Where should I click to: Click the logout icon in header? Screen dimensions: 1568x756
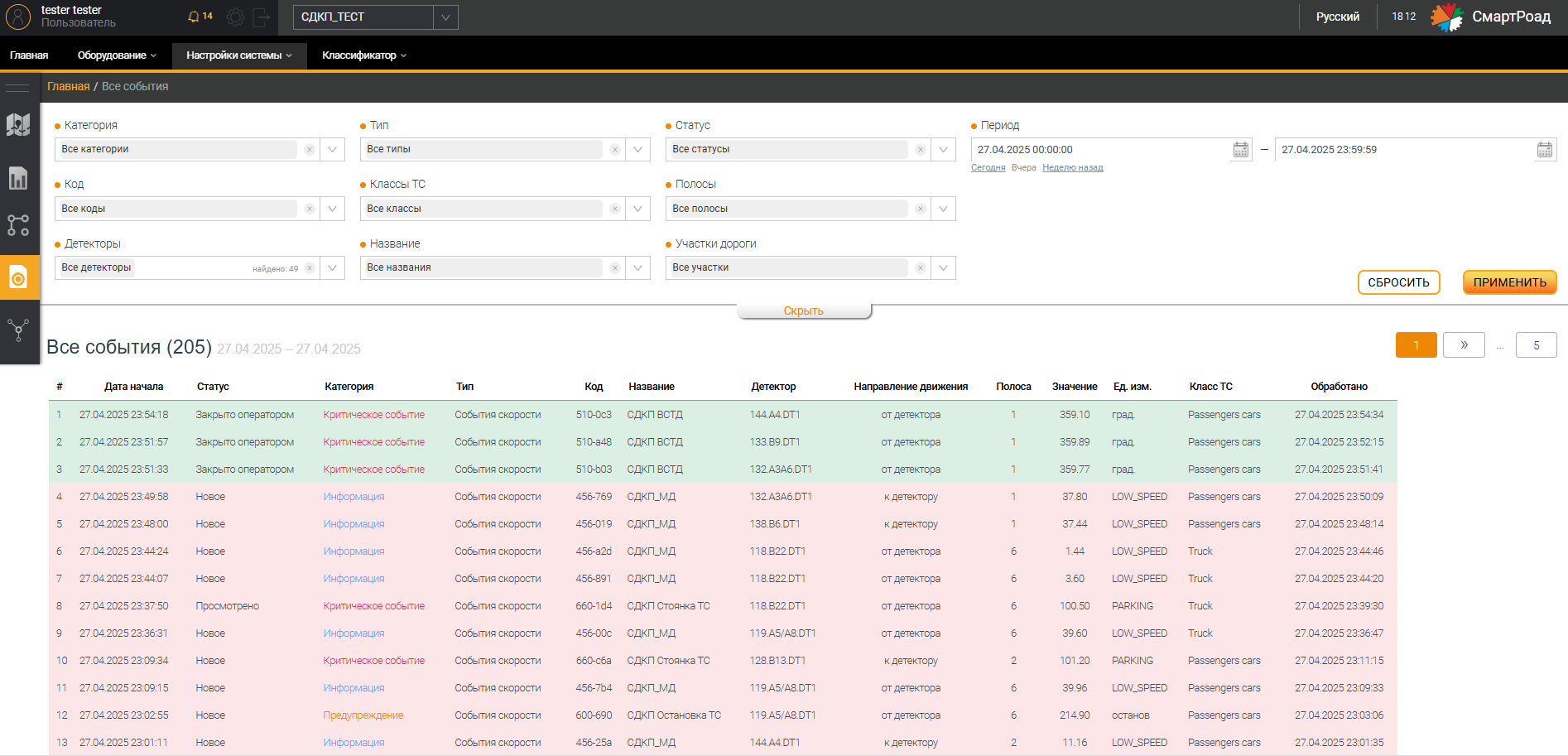coord(261,17)
